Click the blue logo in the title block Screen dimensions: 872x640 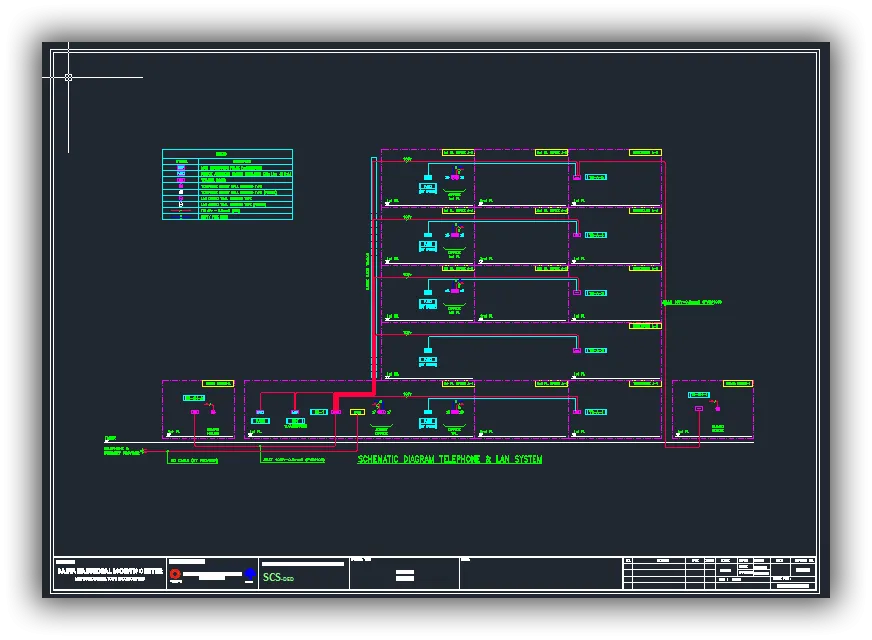point(250,574)
